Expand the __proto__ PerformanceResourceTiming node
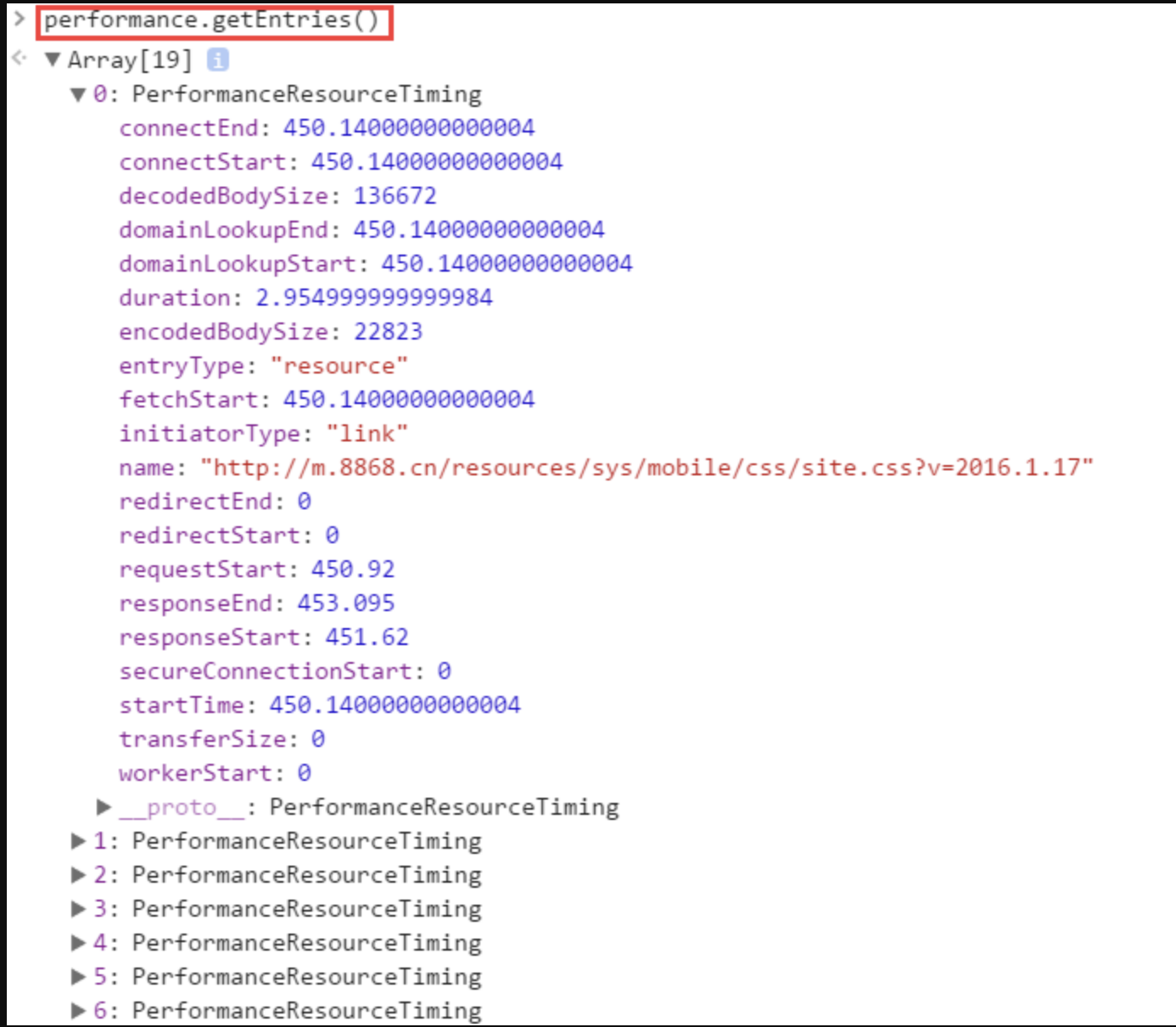The width and height of the screenshot is (1176, 1027). (104, 806)
